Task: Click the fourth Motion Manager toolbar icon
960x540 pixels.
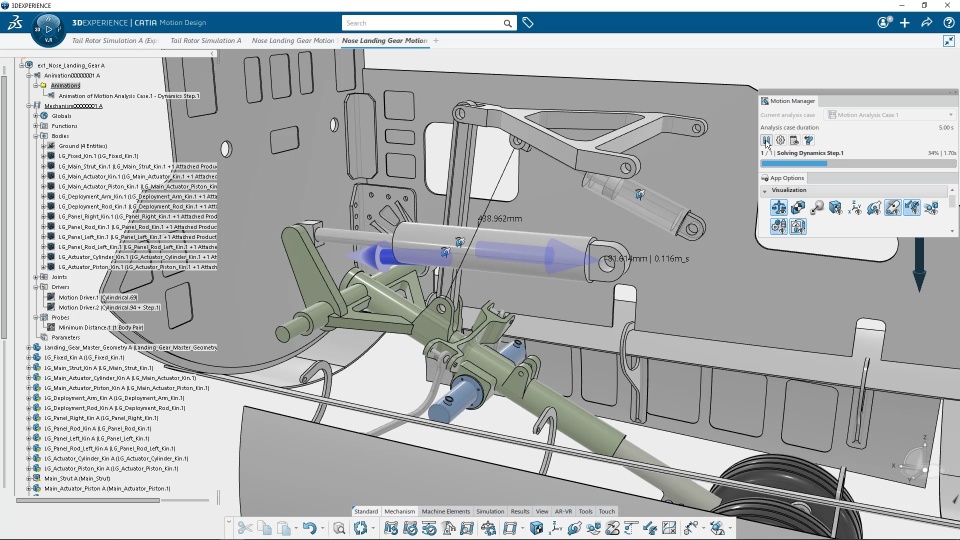Action: pos(808,140)
